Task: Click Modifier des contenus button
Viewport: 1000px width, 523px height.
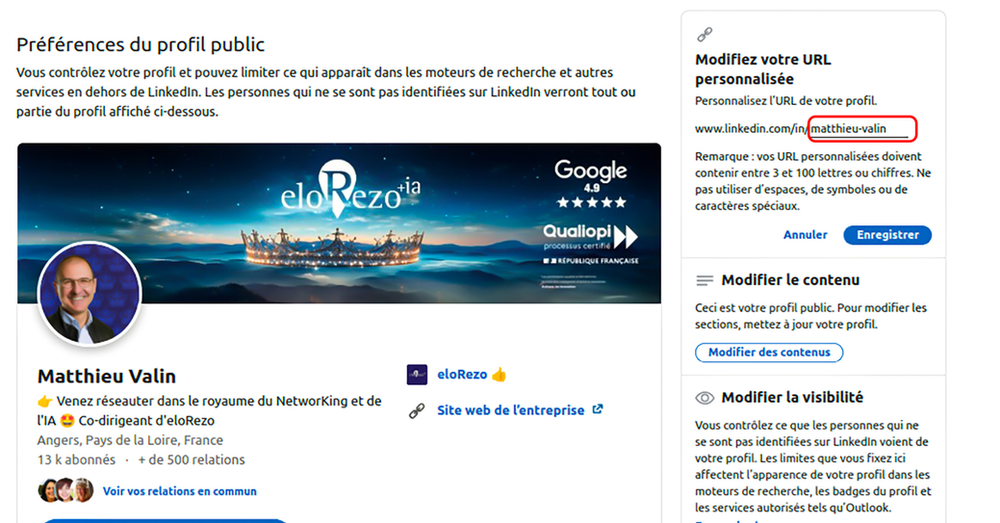Action: (769, 352)
